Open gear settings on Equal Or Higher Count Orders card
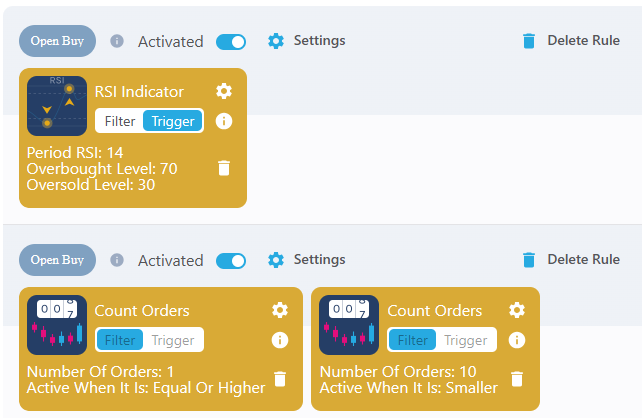This screenshot has height=418, width=642. (280, 310)
